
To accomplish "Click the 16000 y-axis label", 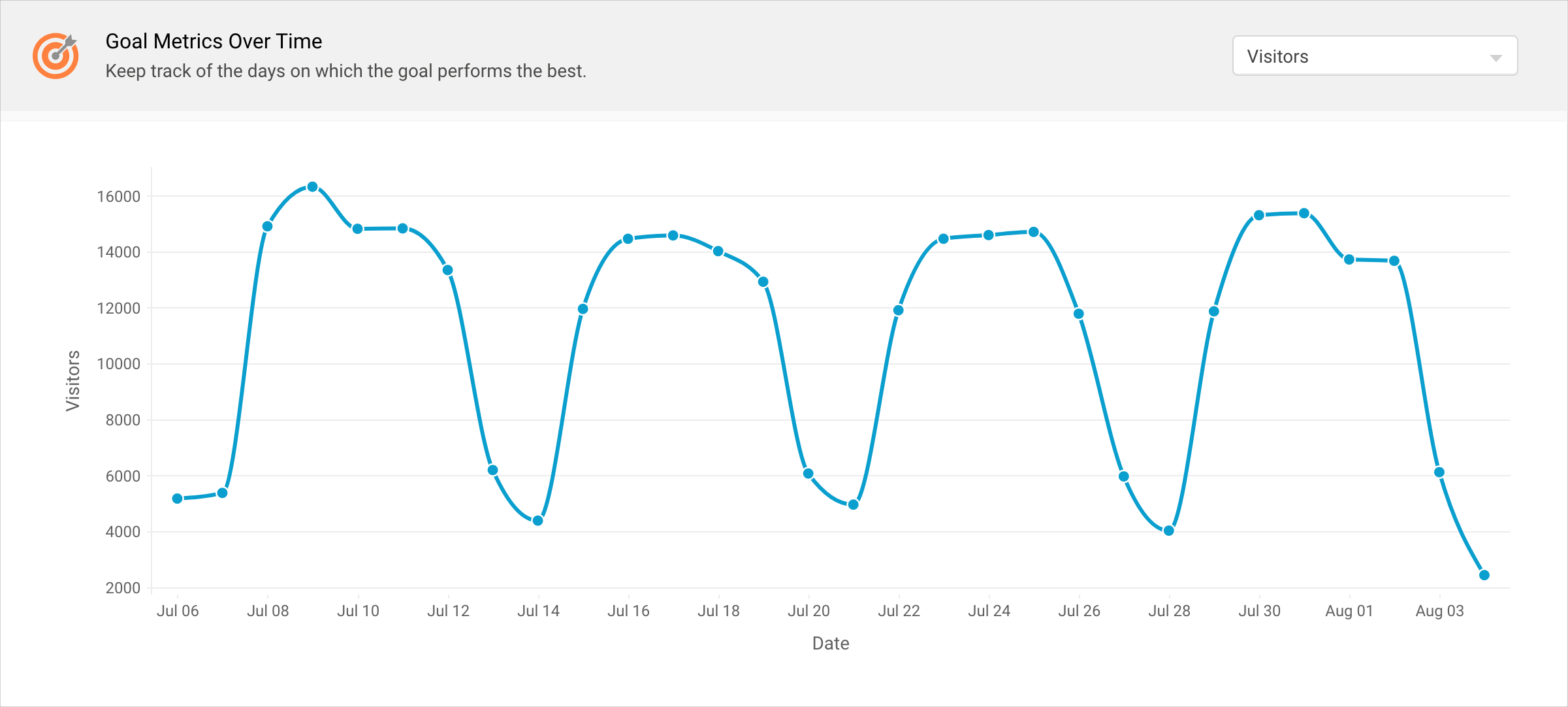I will tap(118, 197).
